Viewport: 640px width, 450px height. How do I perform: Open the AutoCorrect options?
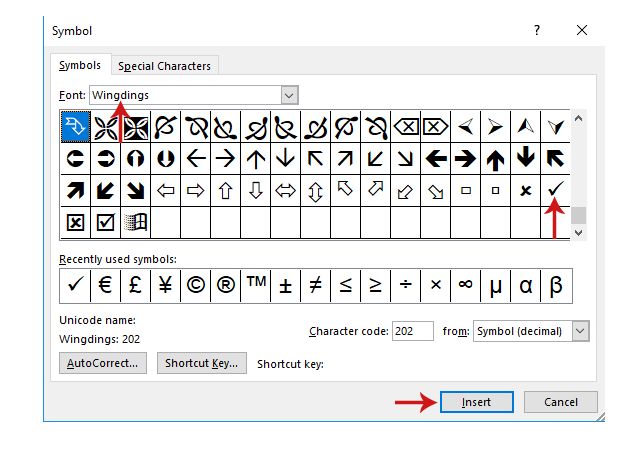[x=103, y=363]
